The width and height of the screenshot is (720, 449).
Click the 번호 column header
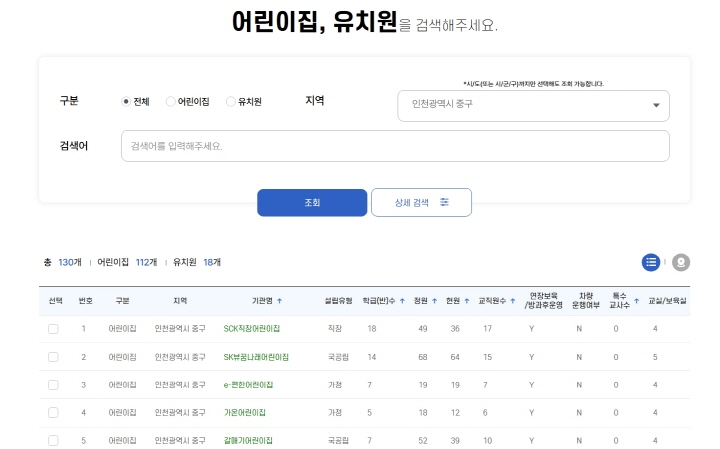(85, 301)
